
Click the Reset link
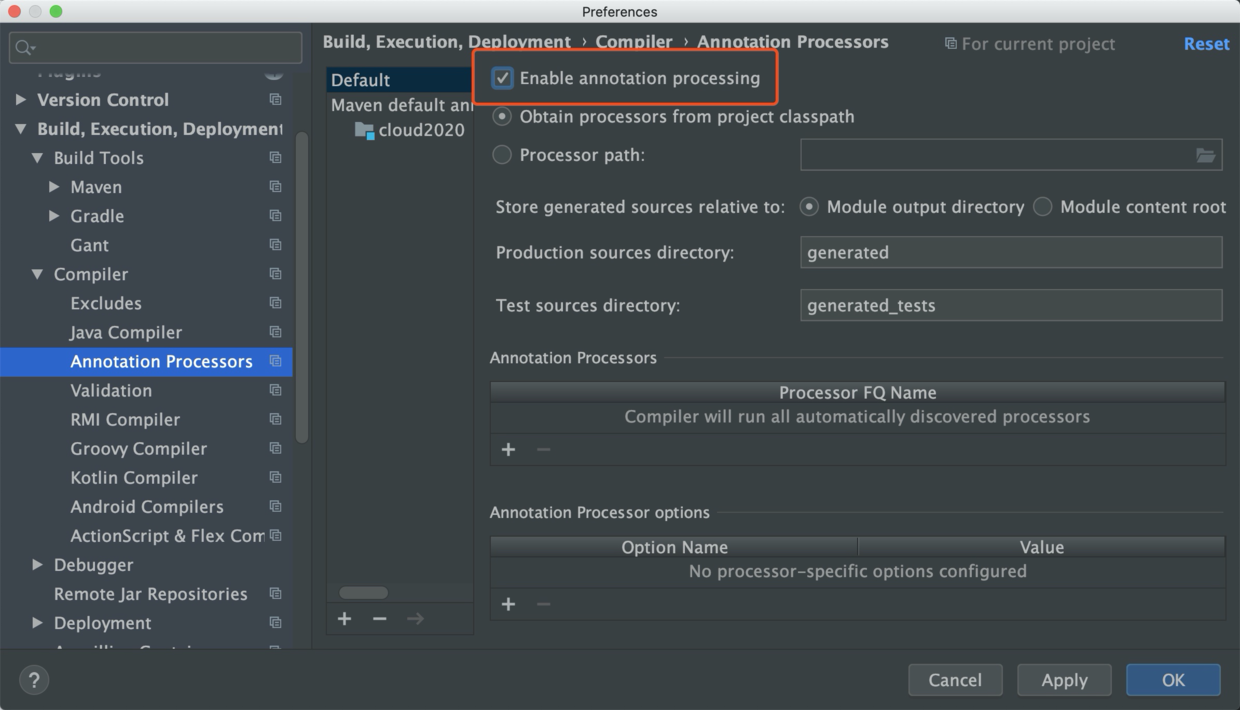(1206, 44)
